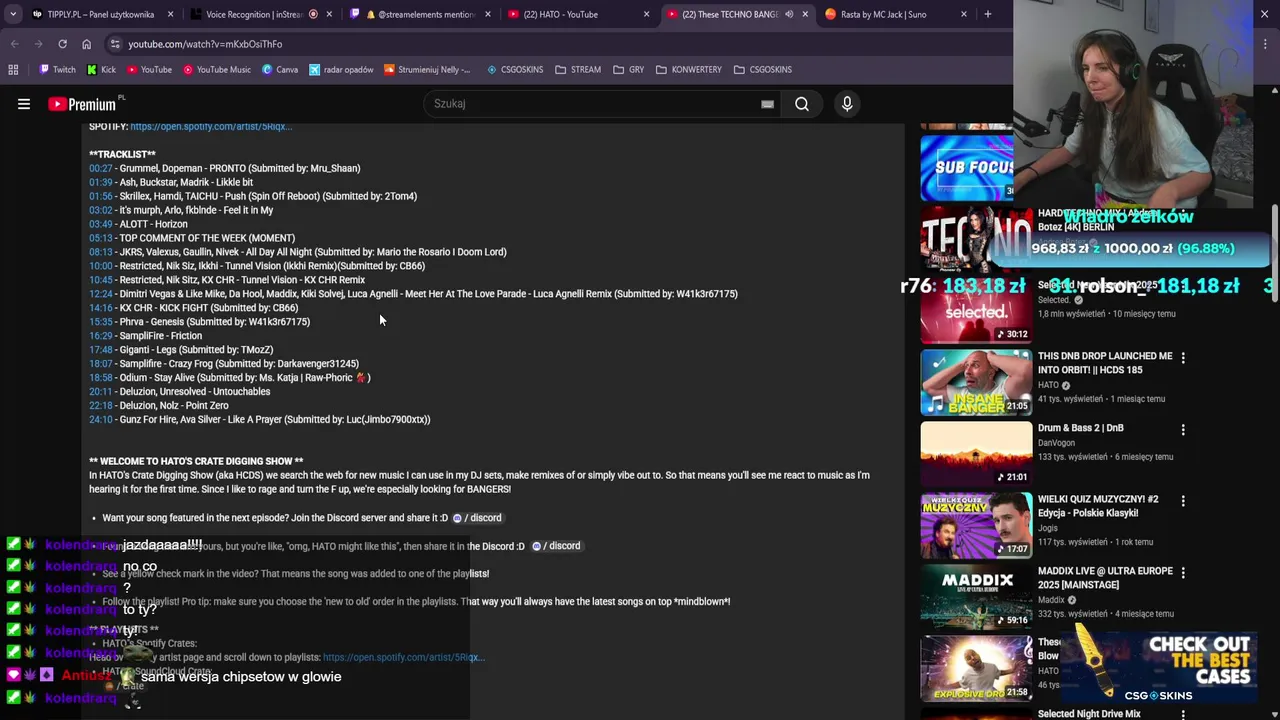Open the first CSGOSKINS bookmark with globe icon
Screen dimensions: 1280x720
pyautogui.click(x=515, y=70)
